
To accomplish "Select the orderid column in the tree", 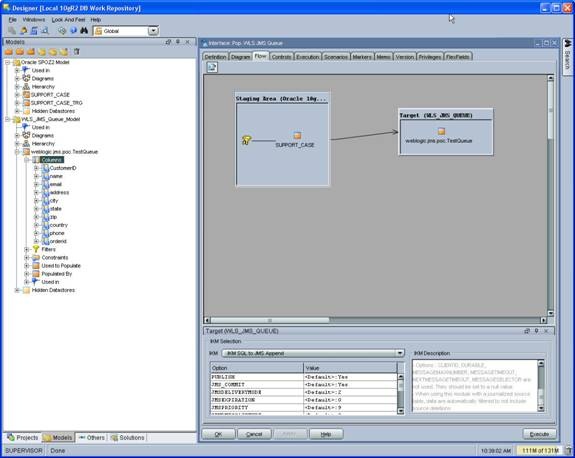I will tap(58, 241).
